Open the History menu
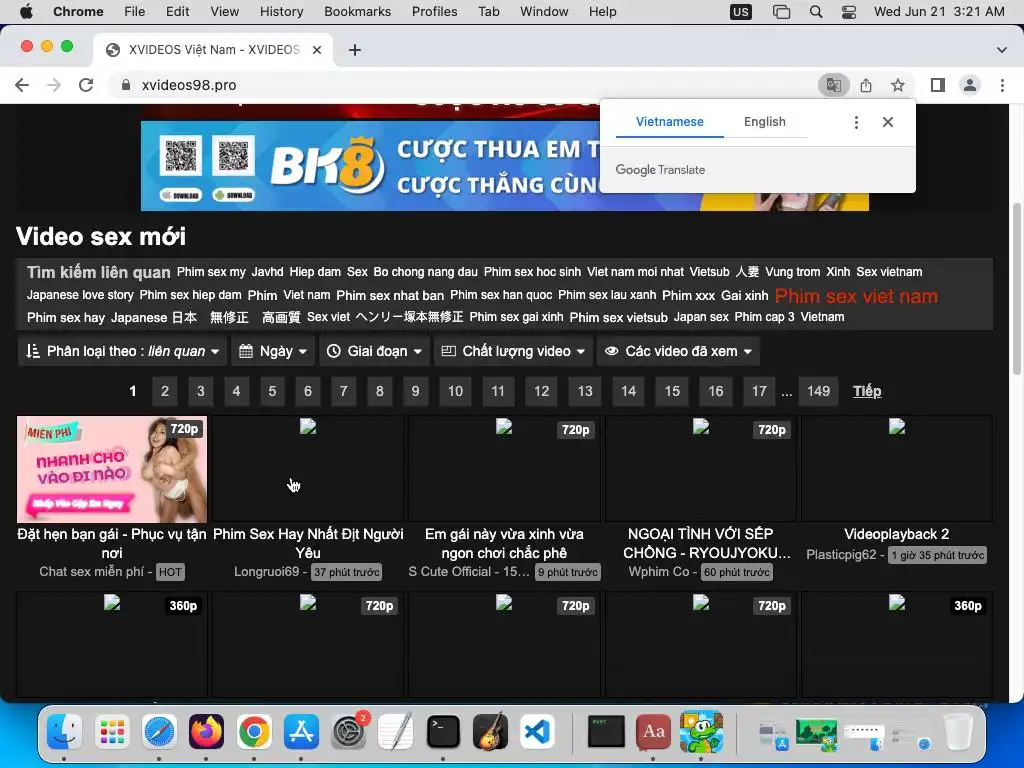1024x768 pixels. pos(281,12)
